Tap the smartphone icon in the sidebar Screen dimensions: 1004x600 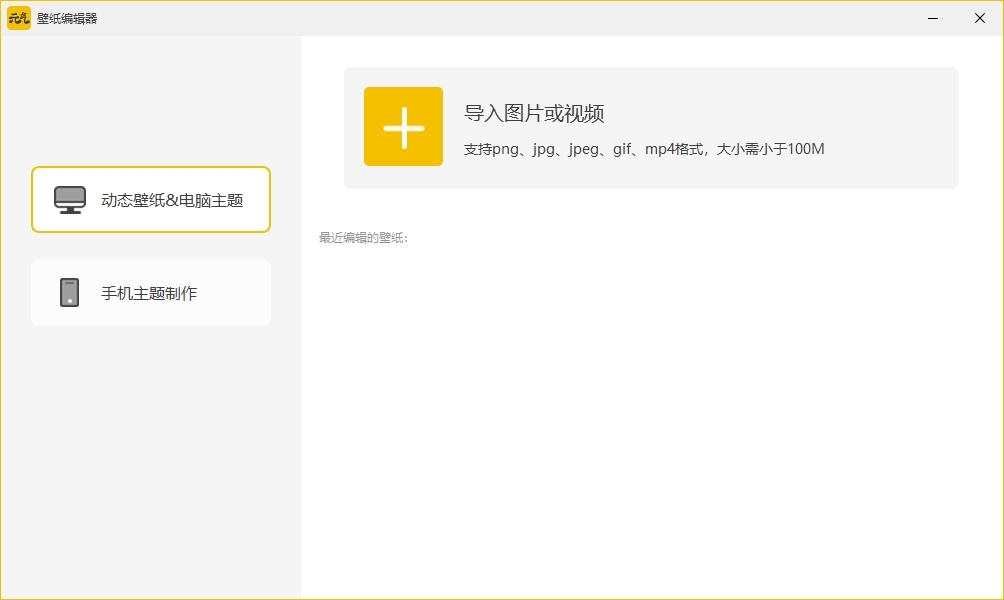[68, 292]
